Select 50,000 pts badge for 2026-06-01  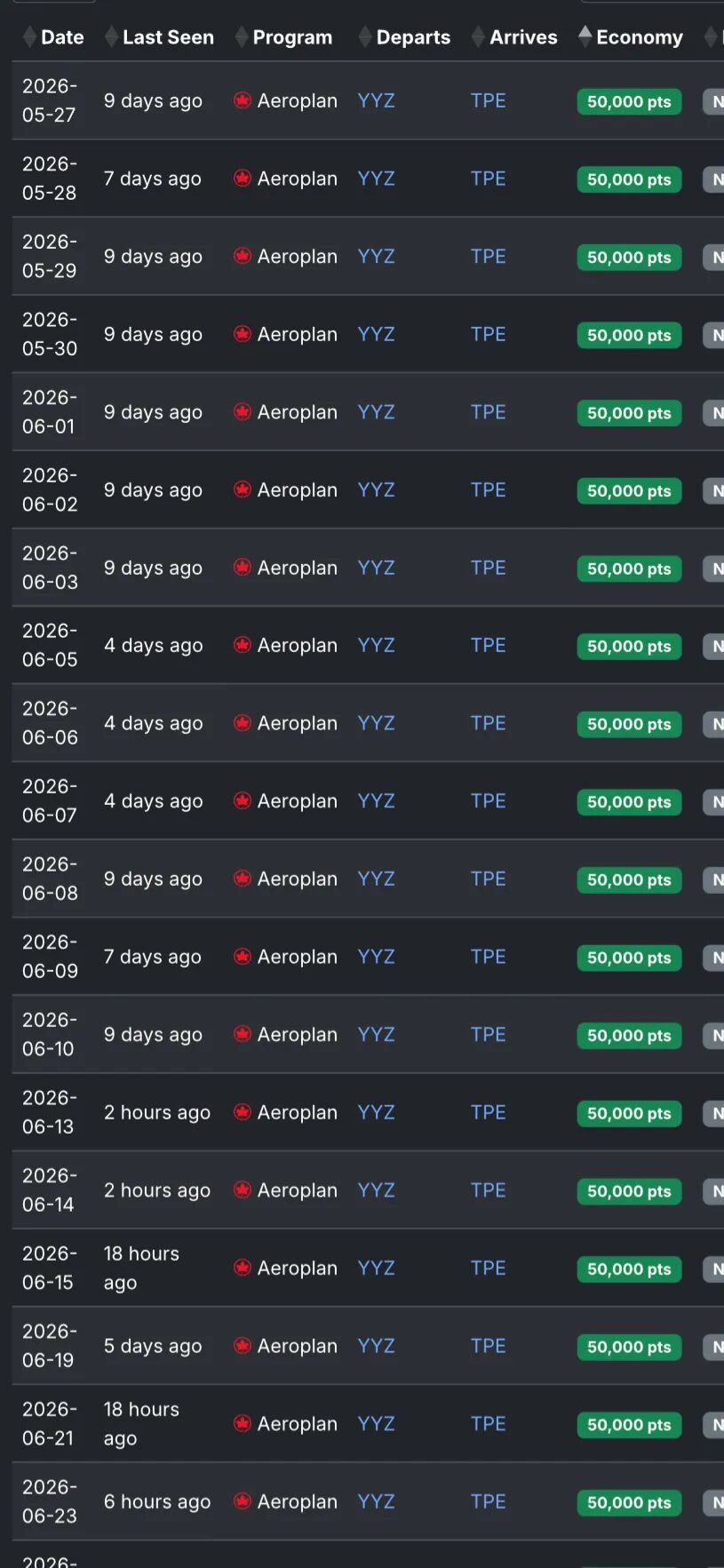tap(629, 413)
